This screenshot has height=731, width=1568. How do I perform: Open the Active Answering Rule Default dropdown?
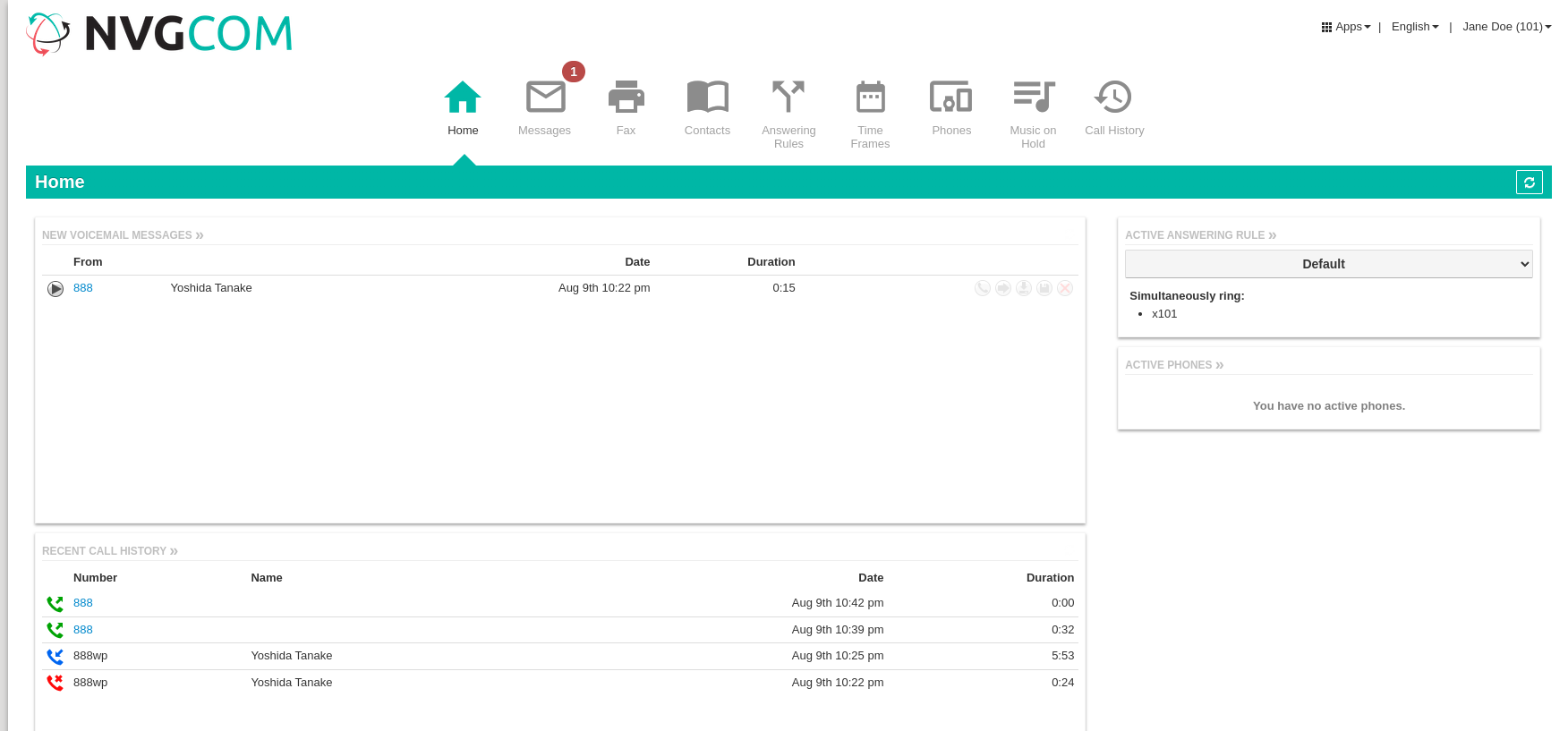pyautogui.click(x=1328, y=264)
